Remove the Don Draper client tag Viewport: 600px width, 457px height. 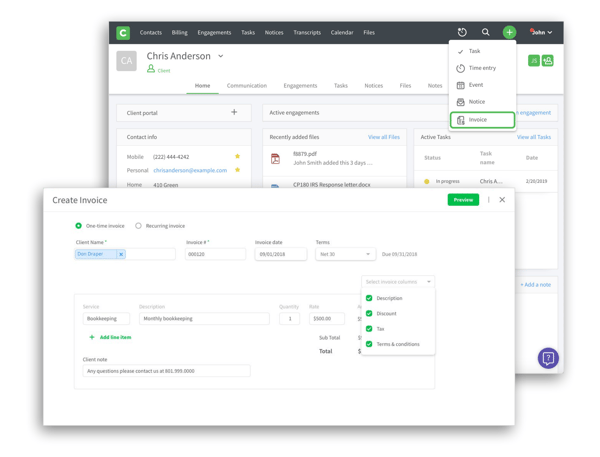point(121,254)
